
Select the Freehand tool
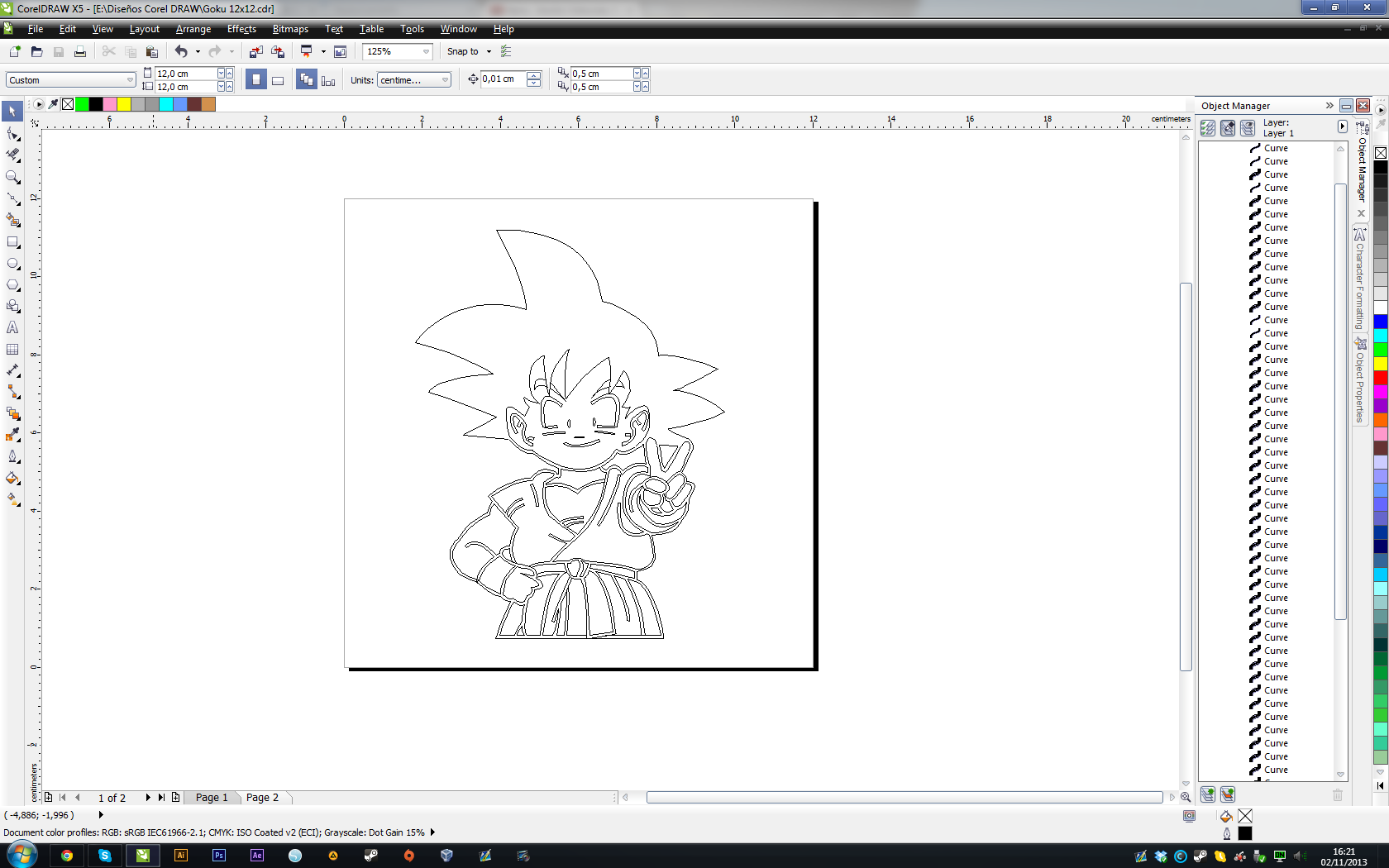coord(12,199)
